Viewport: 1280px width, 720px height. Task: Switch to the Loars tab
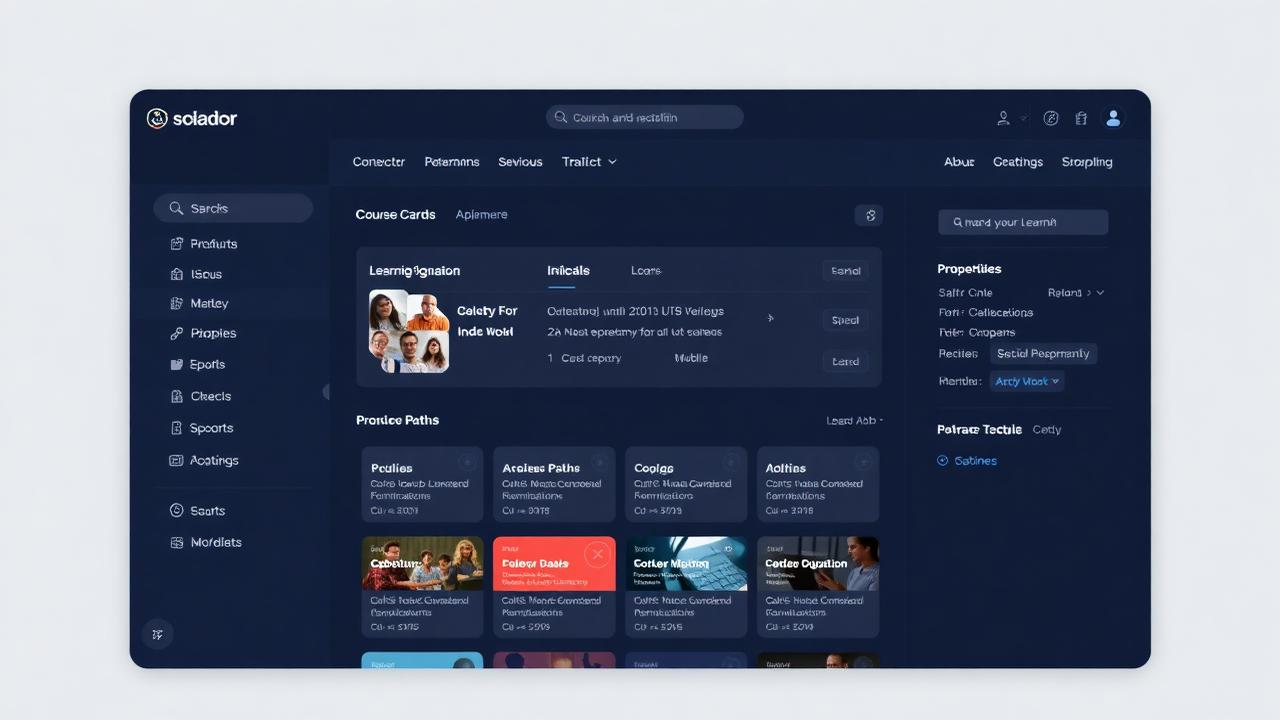645,271
